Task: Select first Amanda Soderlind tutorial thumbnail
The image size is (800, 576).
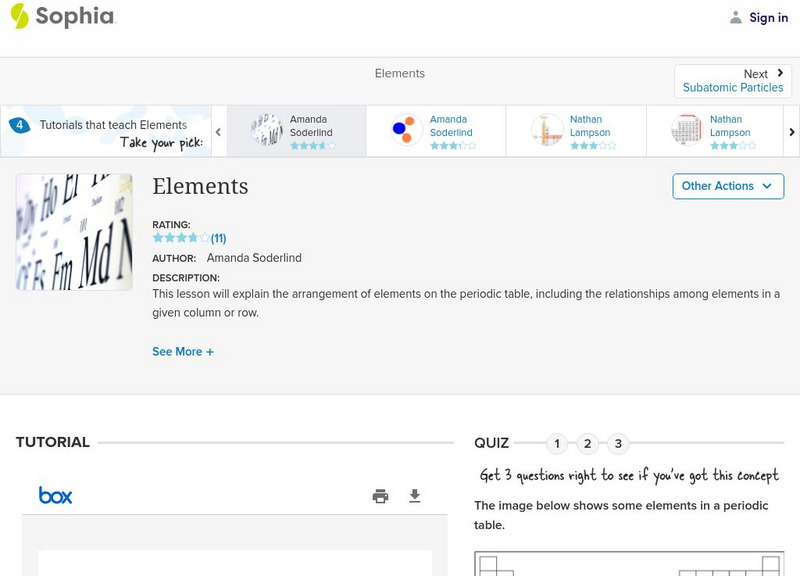Action: [x=267, y=131]
